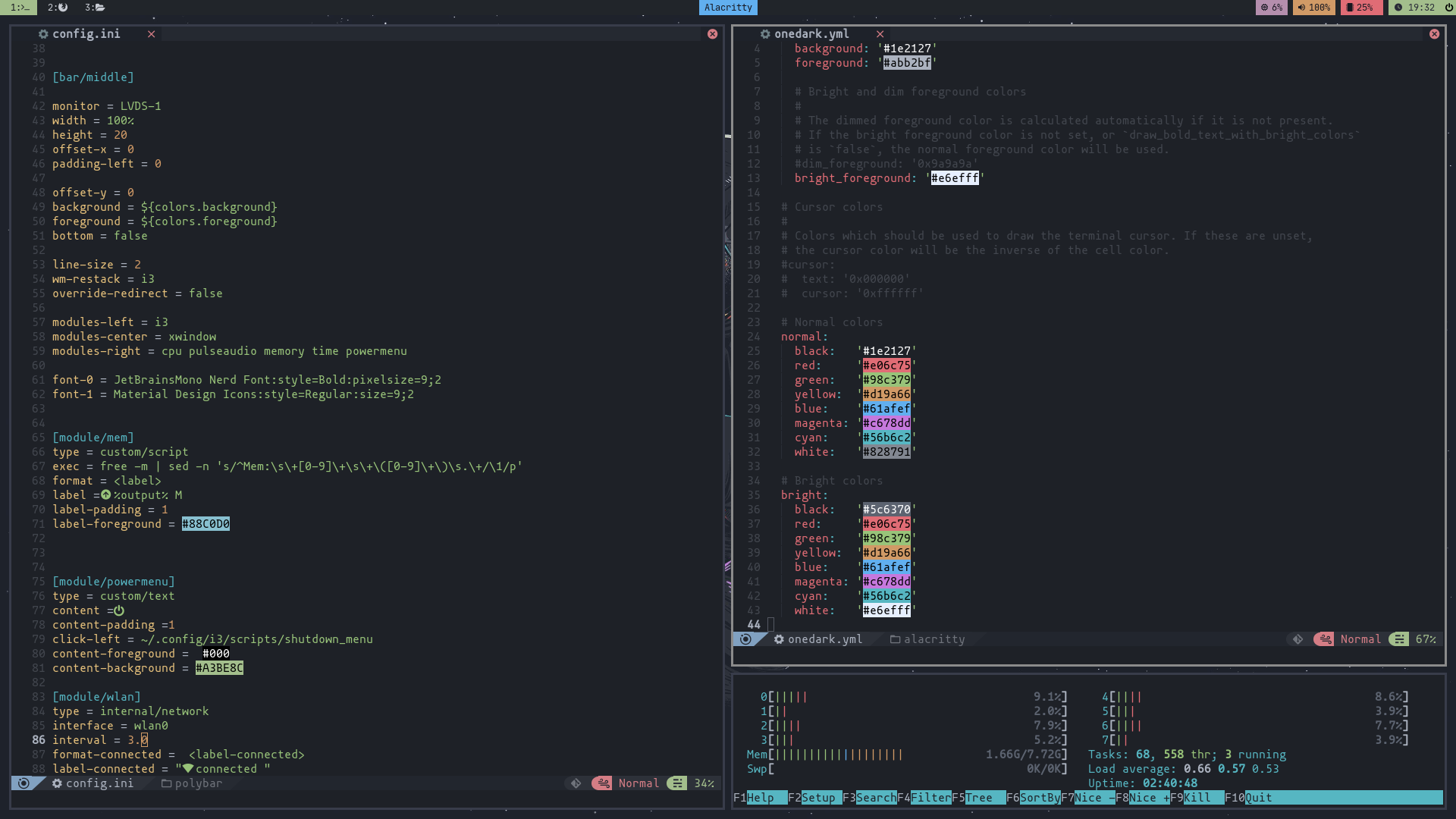This screenshot has width=1456, height=819.
Task: Click the mode icon in config.ini statusline
Action: (24, 783)
